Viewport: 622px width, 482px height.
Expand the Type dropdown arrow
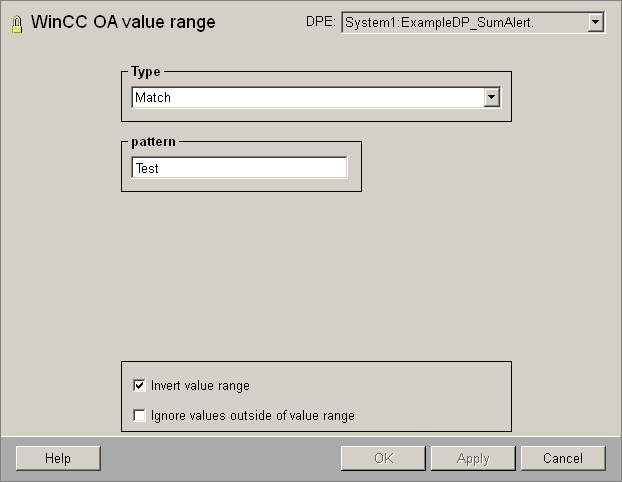491,97
